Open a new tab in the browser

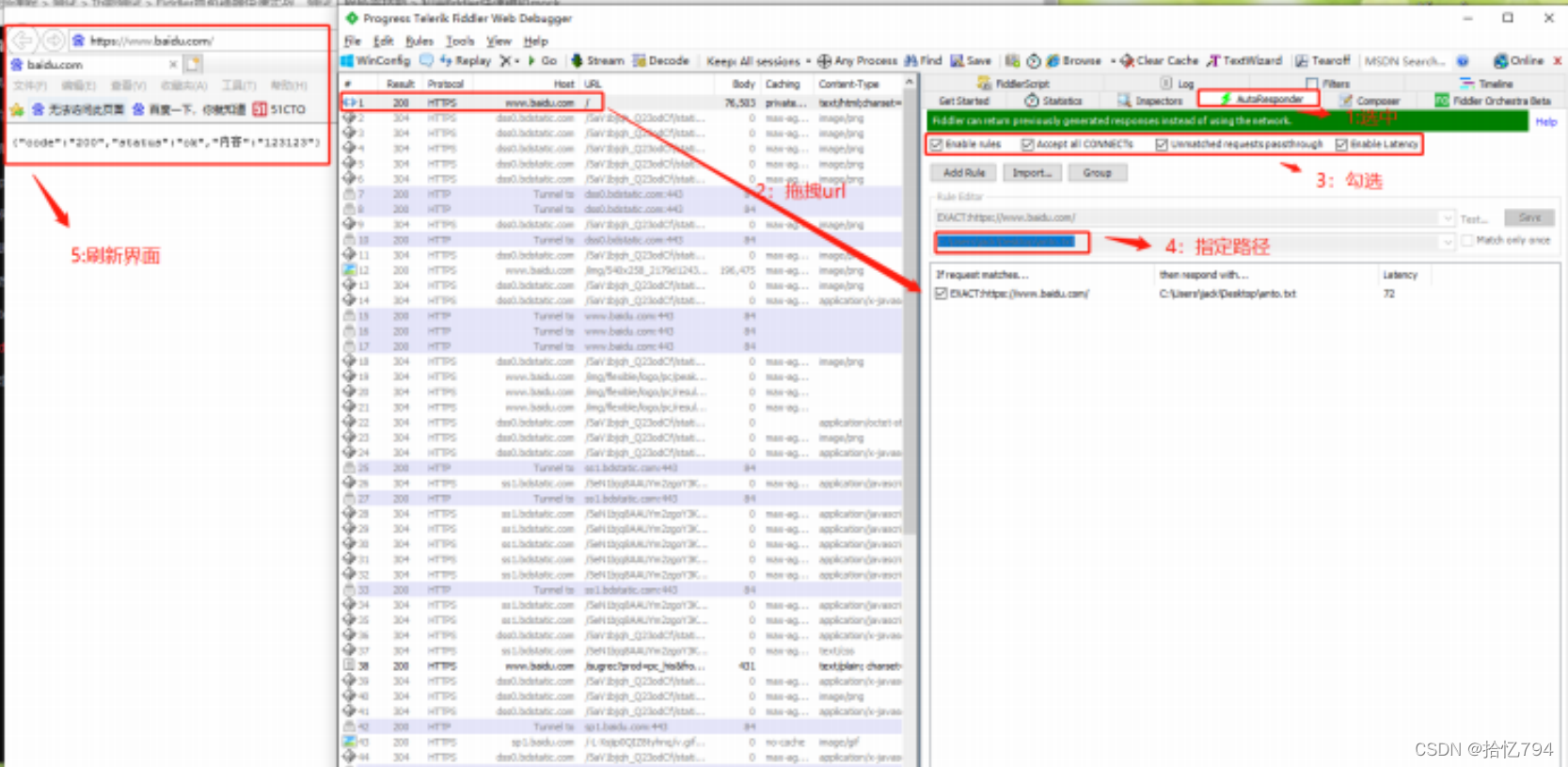(x=193, y=64)
